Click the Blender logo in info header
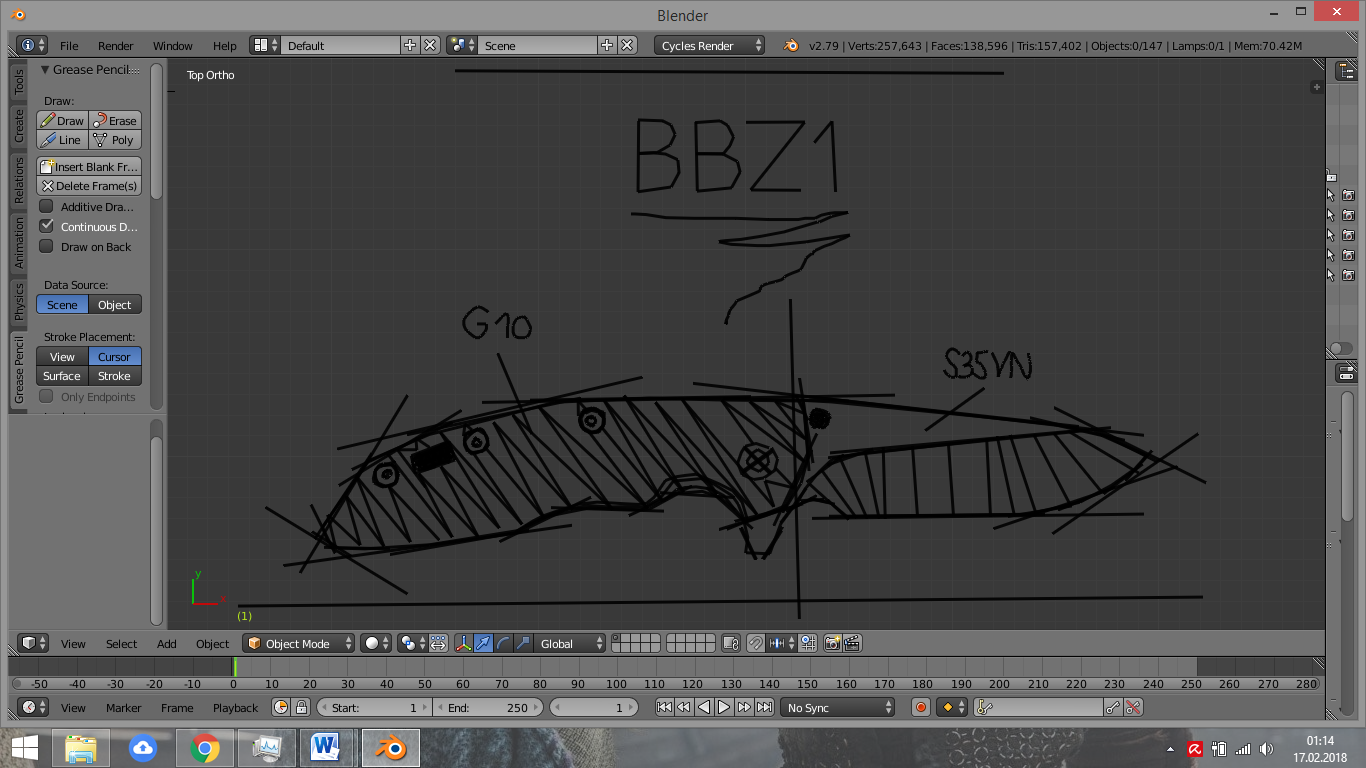This screenshot has width=1366, height=768. [790, 46]
